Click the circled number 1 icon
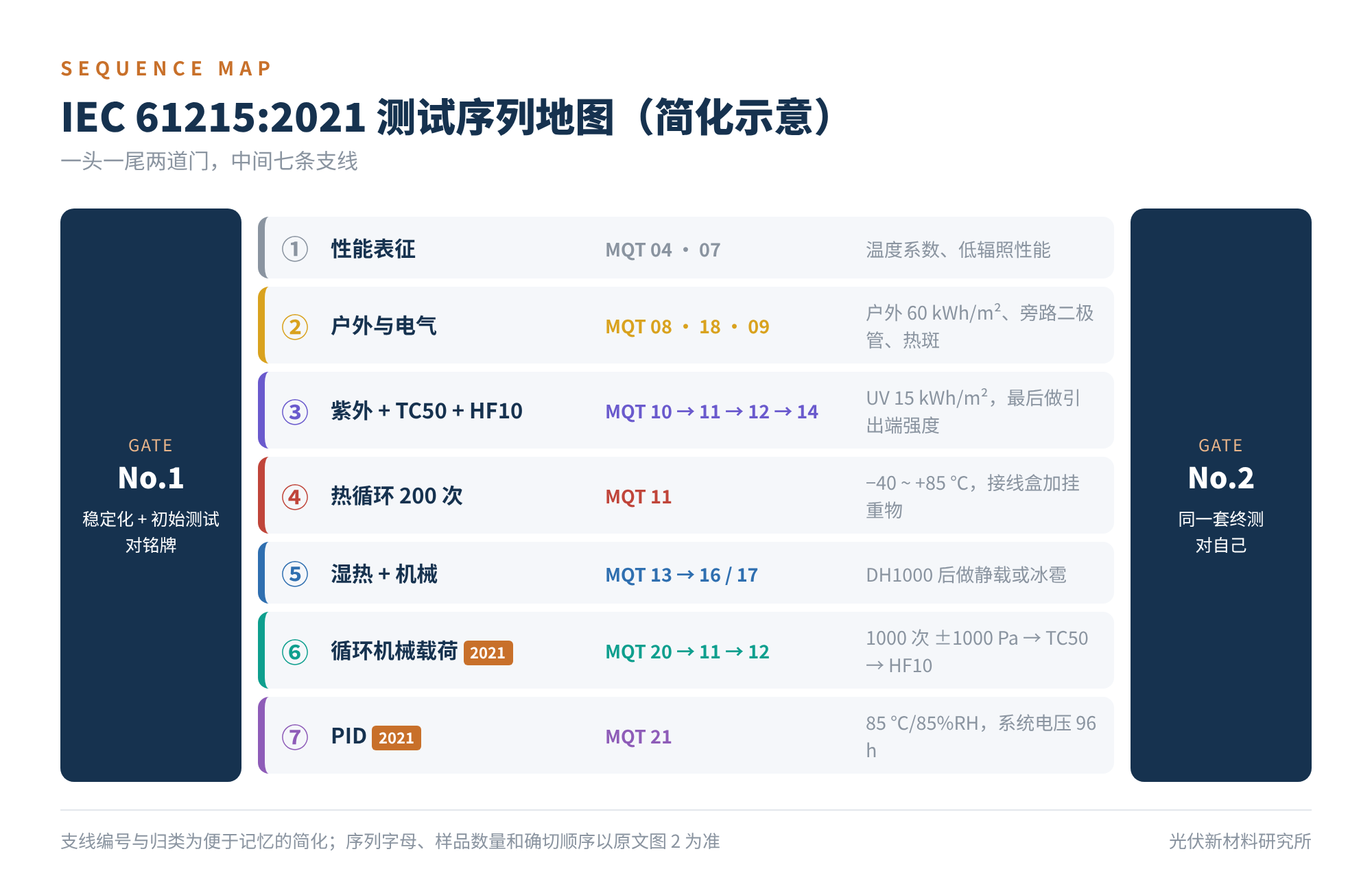 point(295,249)
